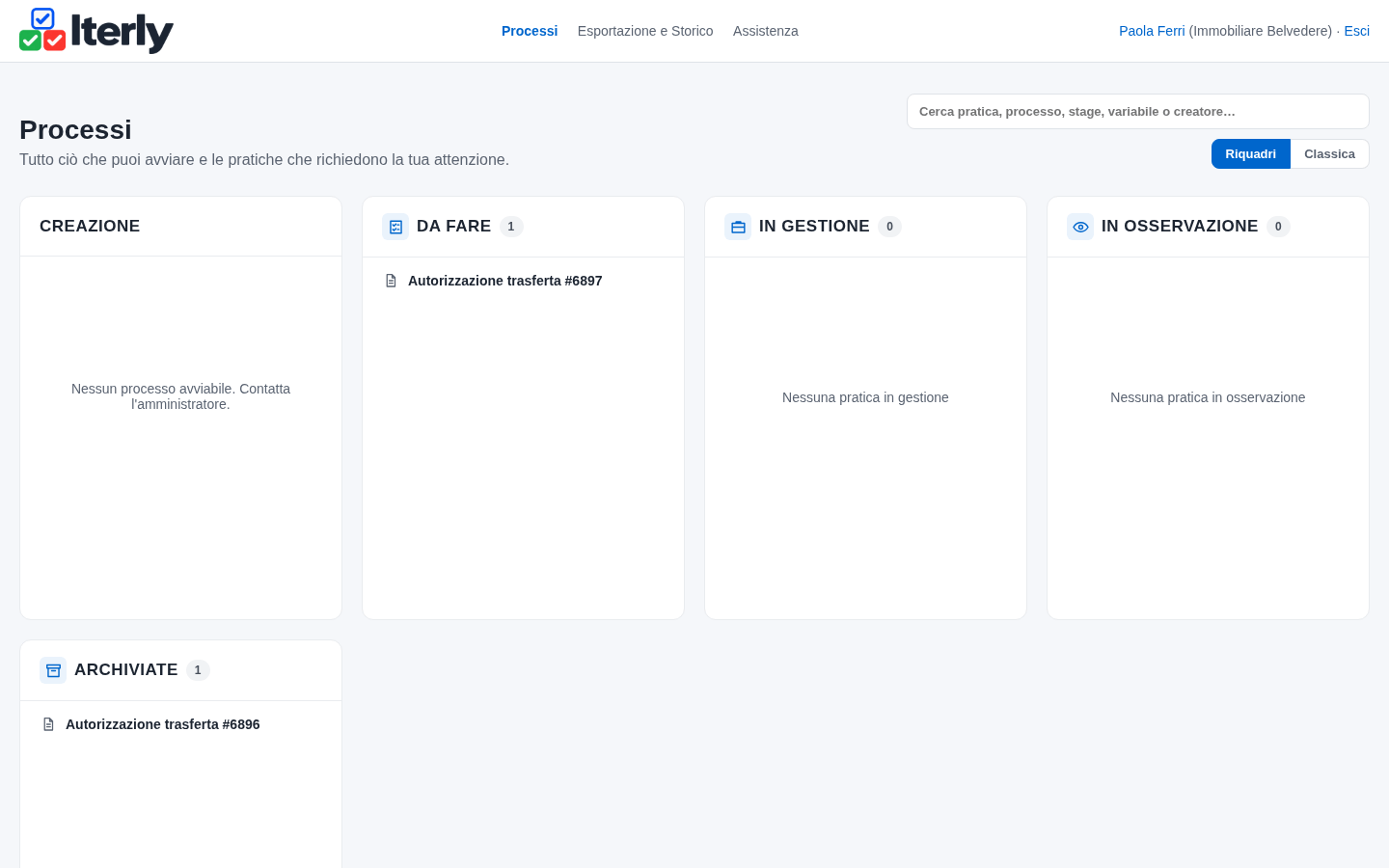This screenshot has width=1389, height=868.
Task: Click the Da Fare checklist icon
Action: (x=395, y=227)
